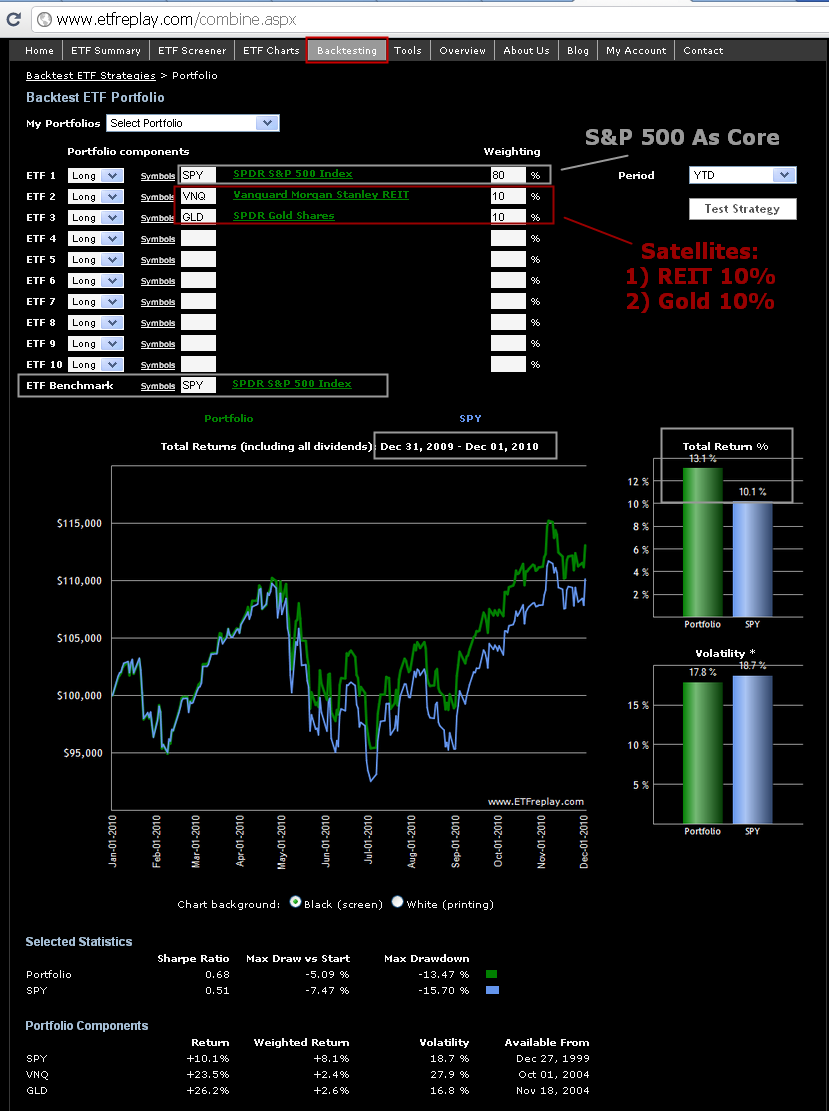Open ETF 4 Long/Short dropdown
The width and height of the screenshot is (829, 1111).
pos(96,239)
